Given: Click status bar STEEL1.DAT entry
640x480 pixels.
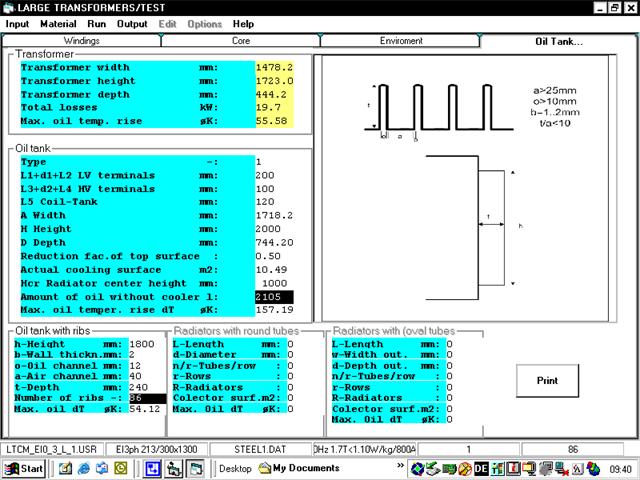Looking at the screenshot, I should coord(260,449).
